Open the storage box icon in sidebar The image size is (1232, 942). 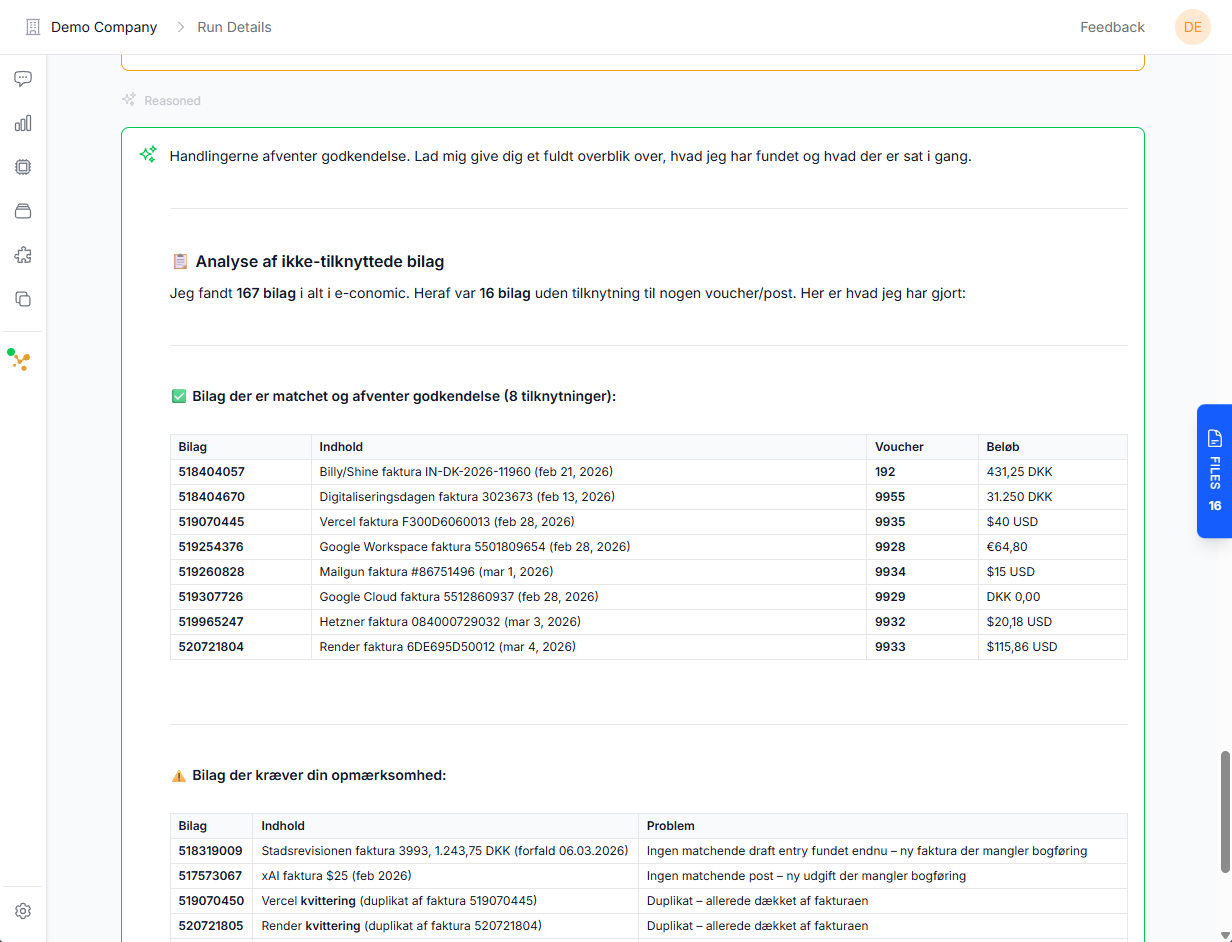click(x=23, y=211)
